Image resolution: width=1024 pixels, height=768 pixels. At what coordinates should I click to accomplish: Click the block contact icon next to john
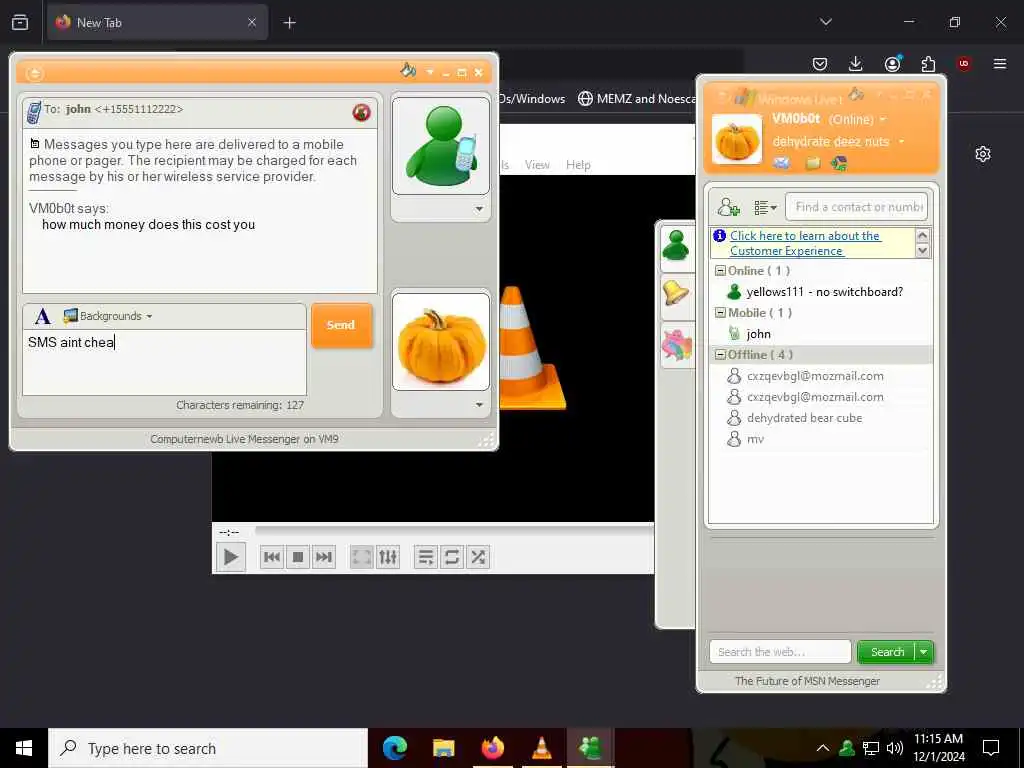[361, 112]
